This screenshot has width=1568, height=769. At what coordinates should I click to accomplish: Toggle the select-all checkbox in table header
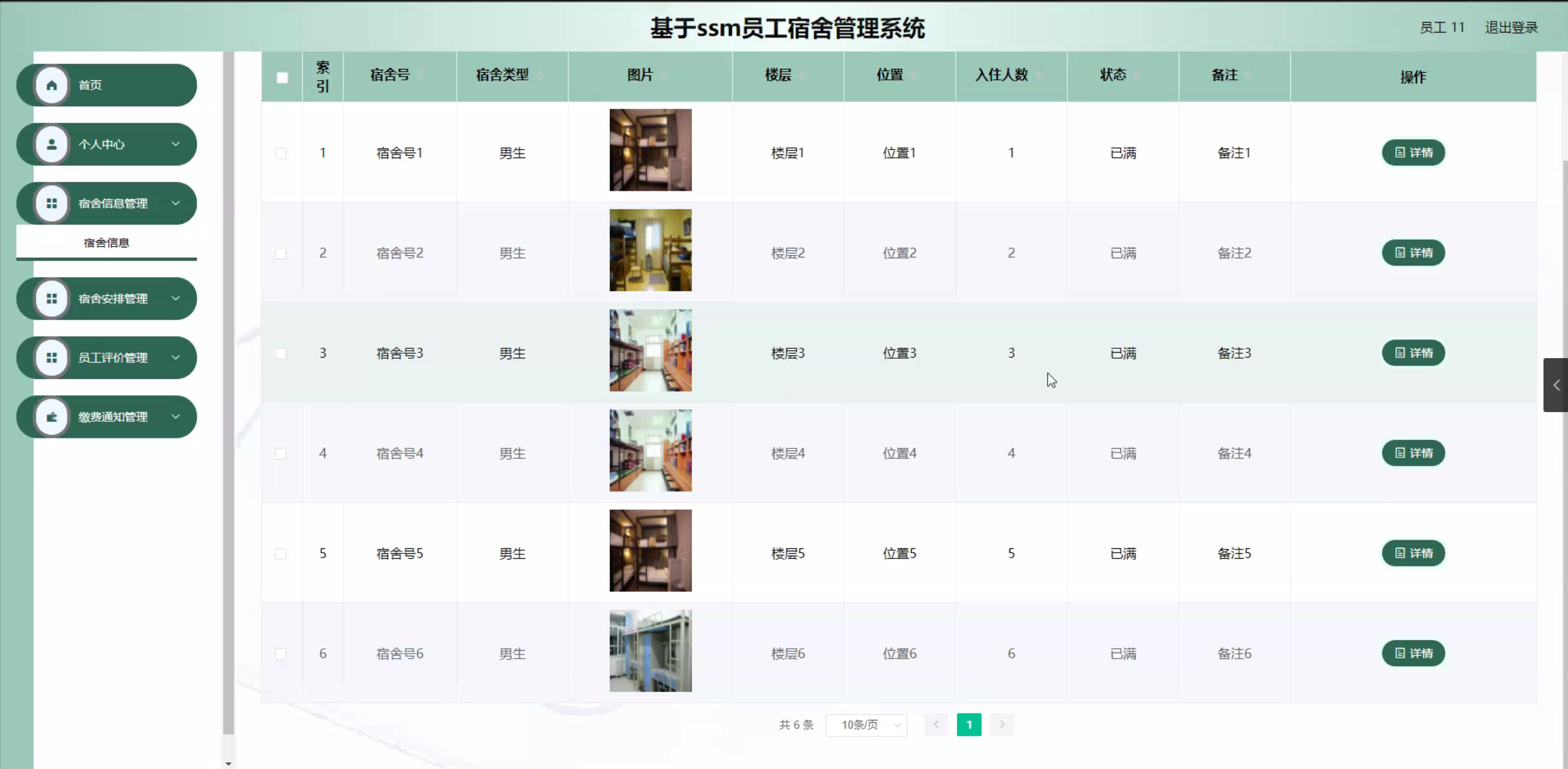coord(282,77)
